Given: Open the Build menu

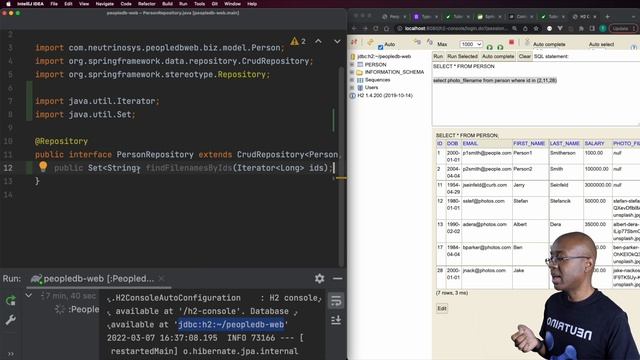Looking at the screenshot, I should (x=167, y=4).
